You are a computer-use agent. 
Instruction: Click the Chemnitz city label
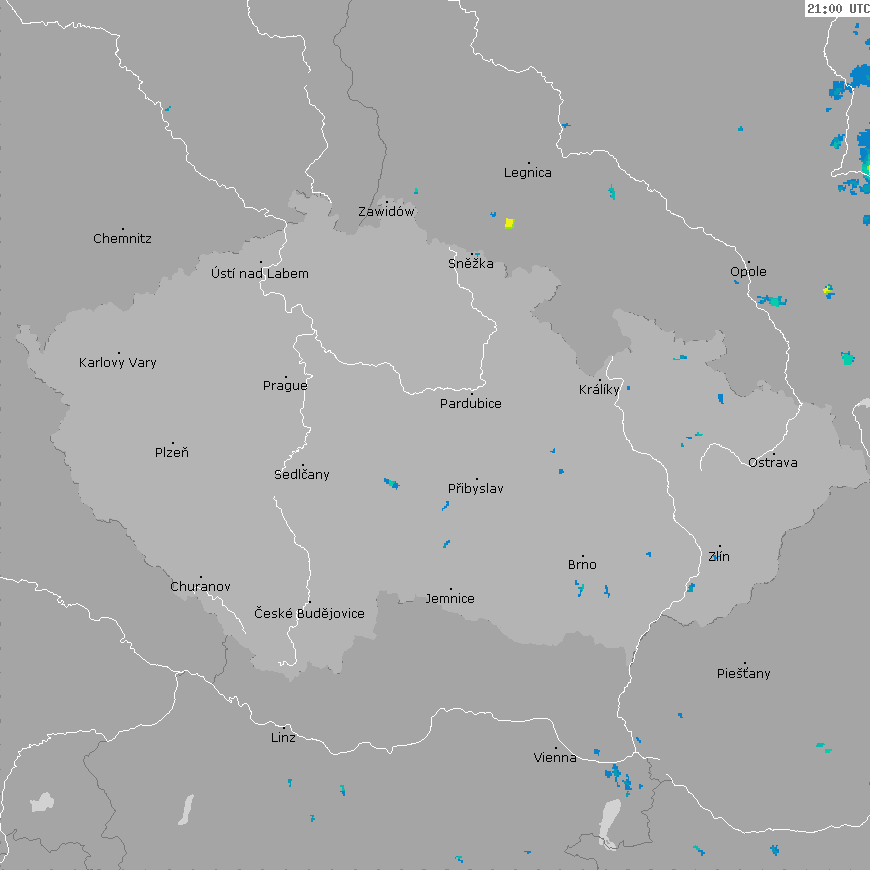tap(122, 239)
